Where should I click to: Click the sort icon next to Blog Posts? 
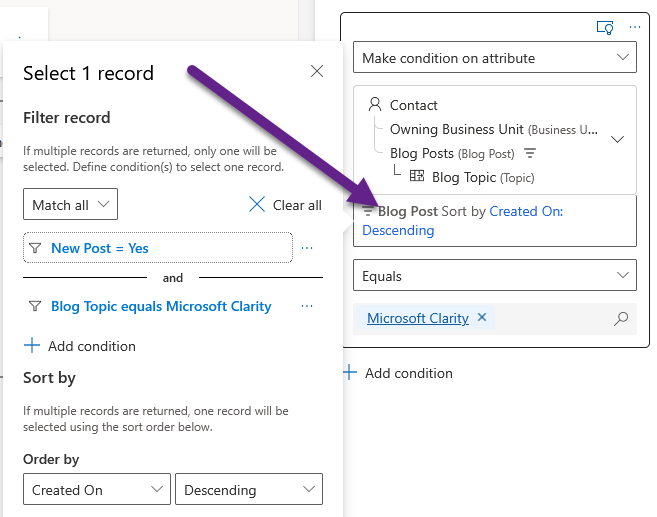[x=531, y=154]
